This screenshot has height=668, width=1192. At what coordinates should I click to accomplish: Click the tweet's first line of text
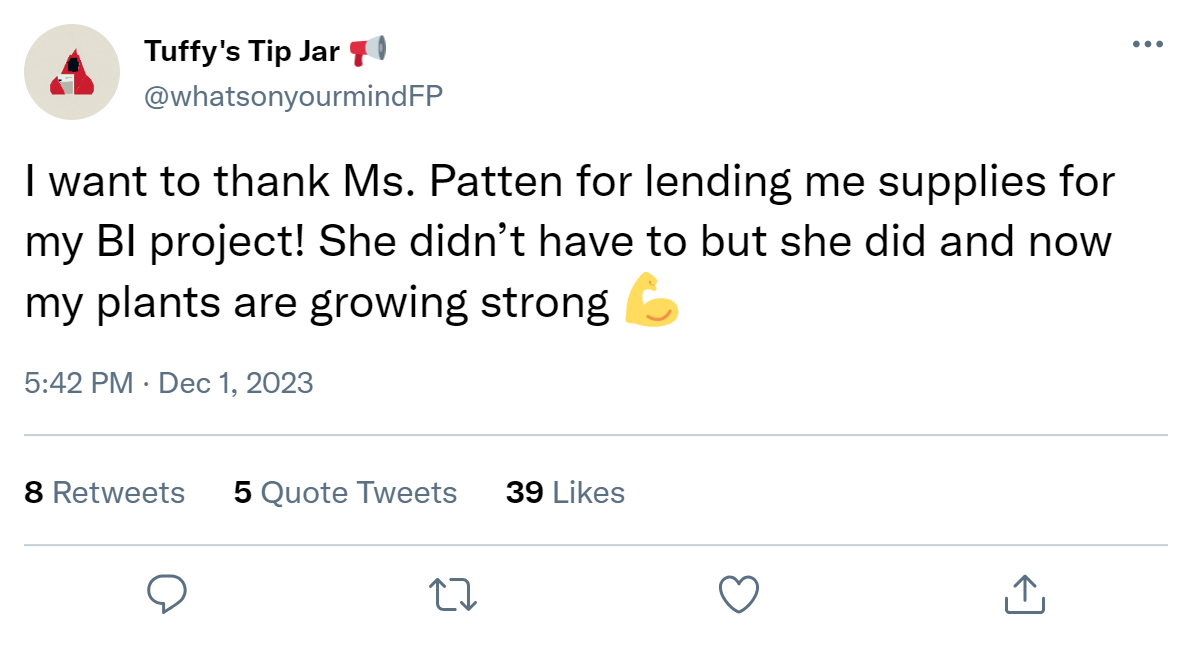pos(569,184)
